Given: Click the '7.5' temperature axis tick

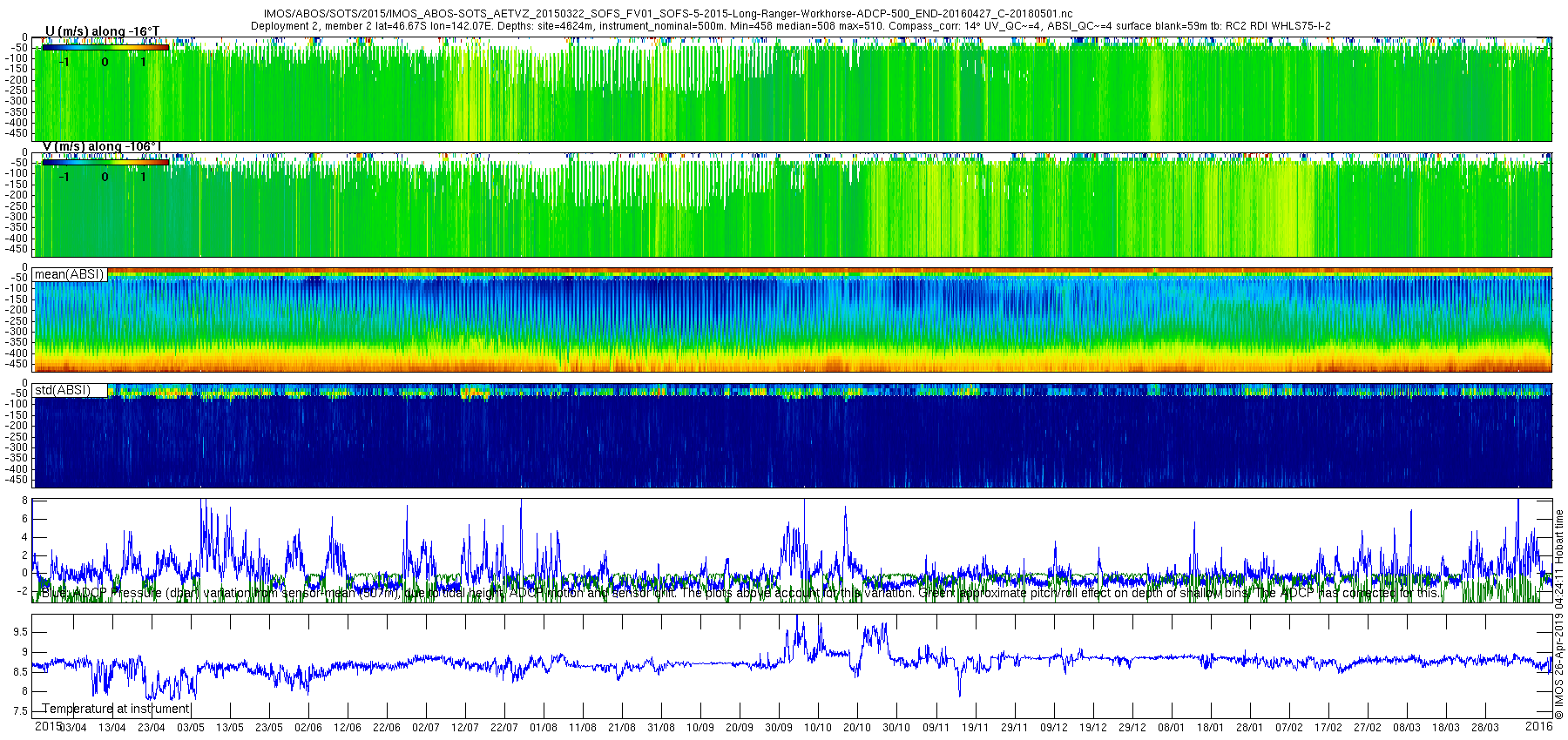Looking at the screenshot, I should pos(20,711).
